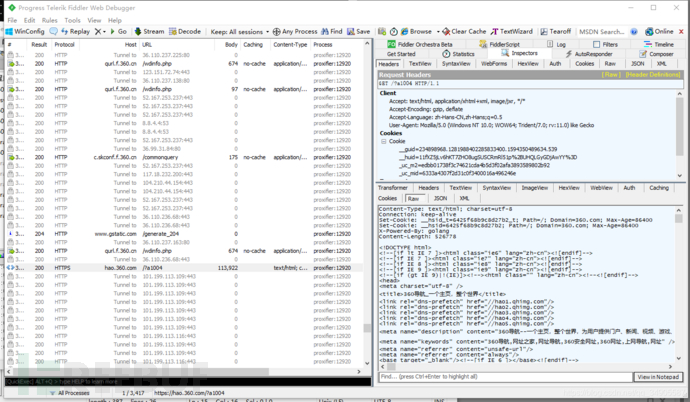Open WinConfig from the toolbar

tap(25, 32)
